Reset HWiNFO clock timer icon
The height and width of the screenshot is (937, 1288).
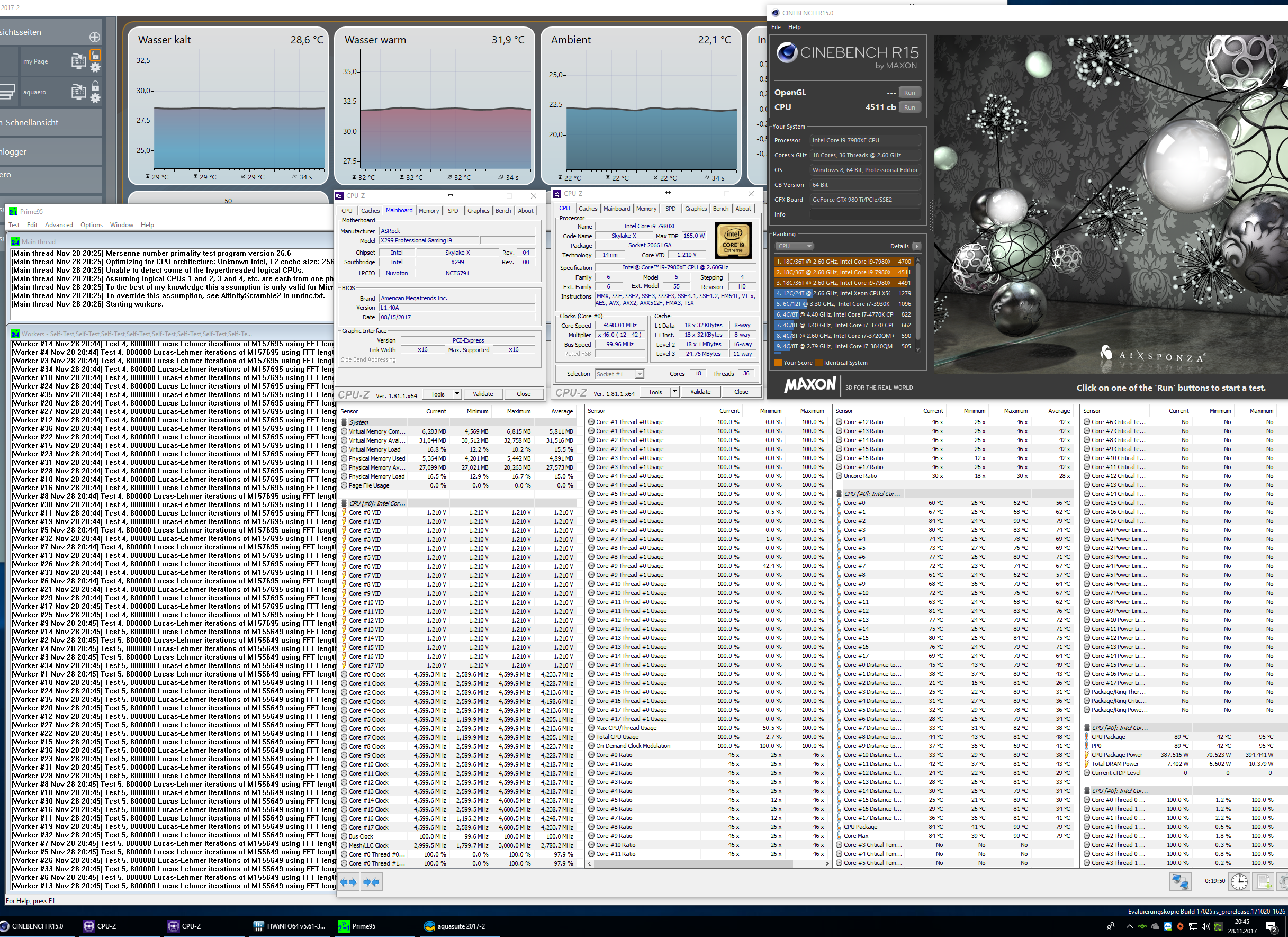(1239, 881)
